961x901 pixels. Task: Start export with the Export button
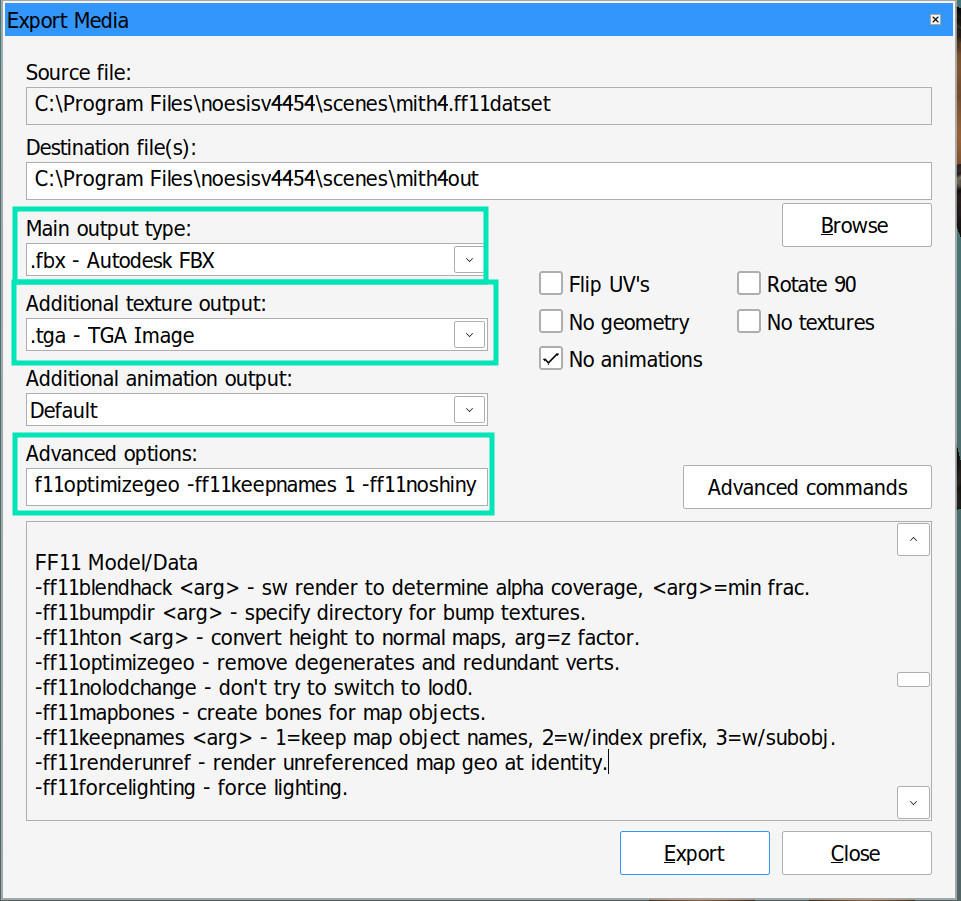point(694,853)
